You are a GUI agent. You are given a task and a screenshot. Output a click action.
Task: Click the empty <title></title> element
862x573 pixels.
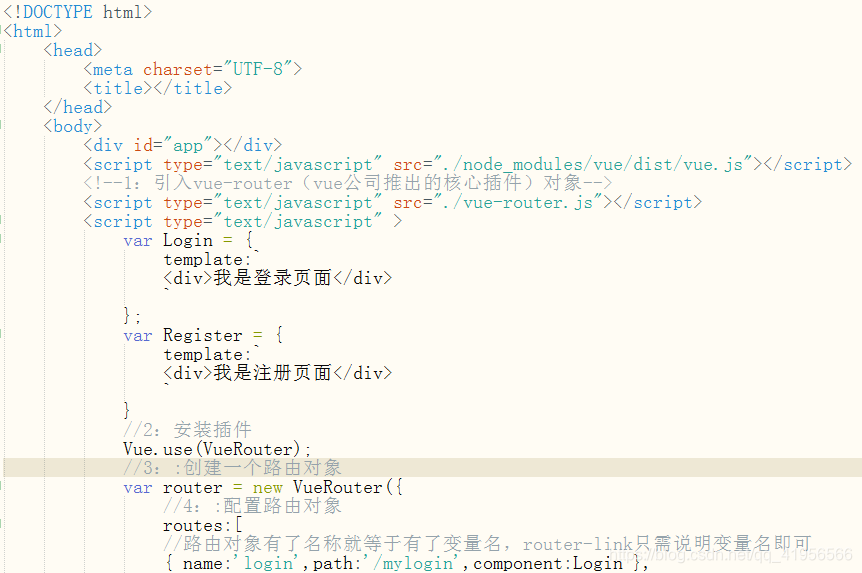[x=158, y=88]
